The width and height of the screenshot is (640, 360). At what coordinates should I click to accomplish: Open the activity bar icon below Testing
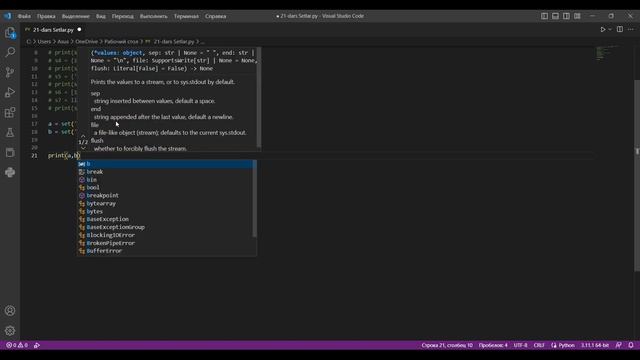10,152
